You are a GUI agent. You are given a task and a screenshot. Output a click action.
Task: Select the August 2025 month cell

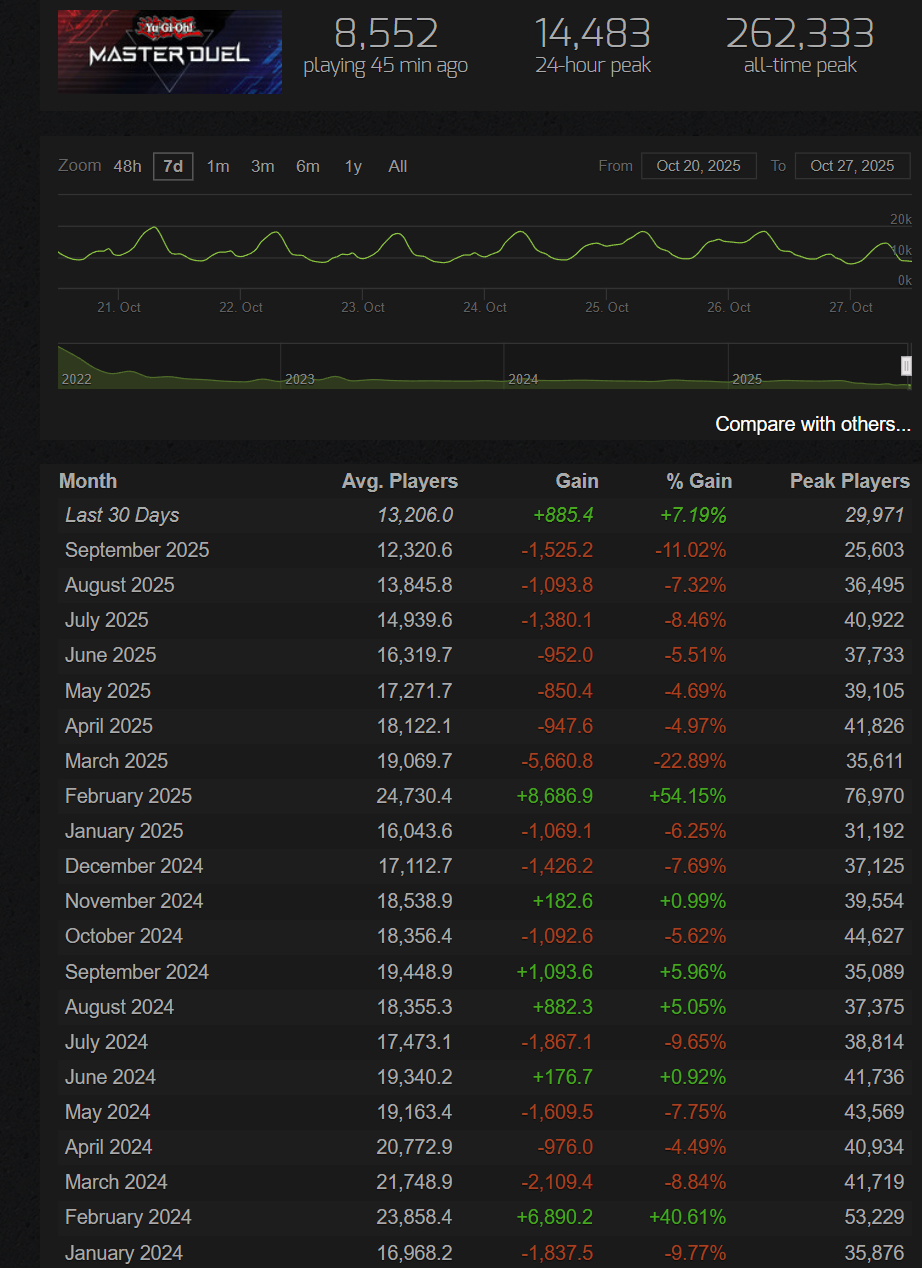(x=120, y=585)
